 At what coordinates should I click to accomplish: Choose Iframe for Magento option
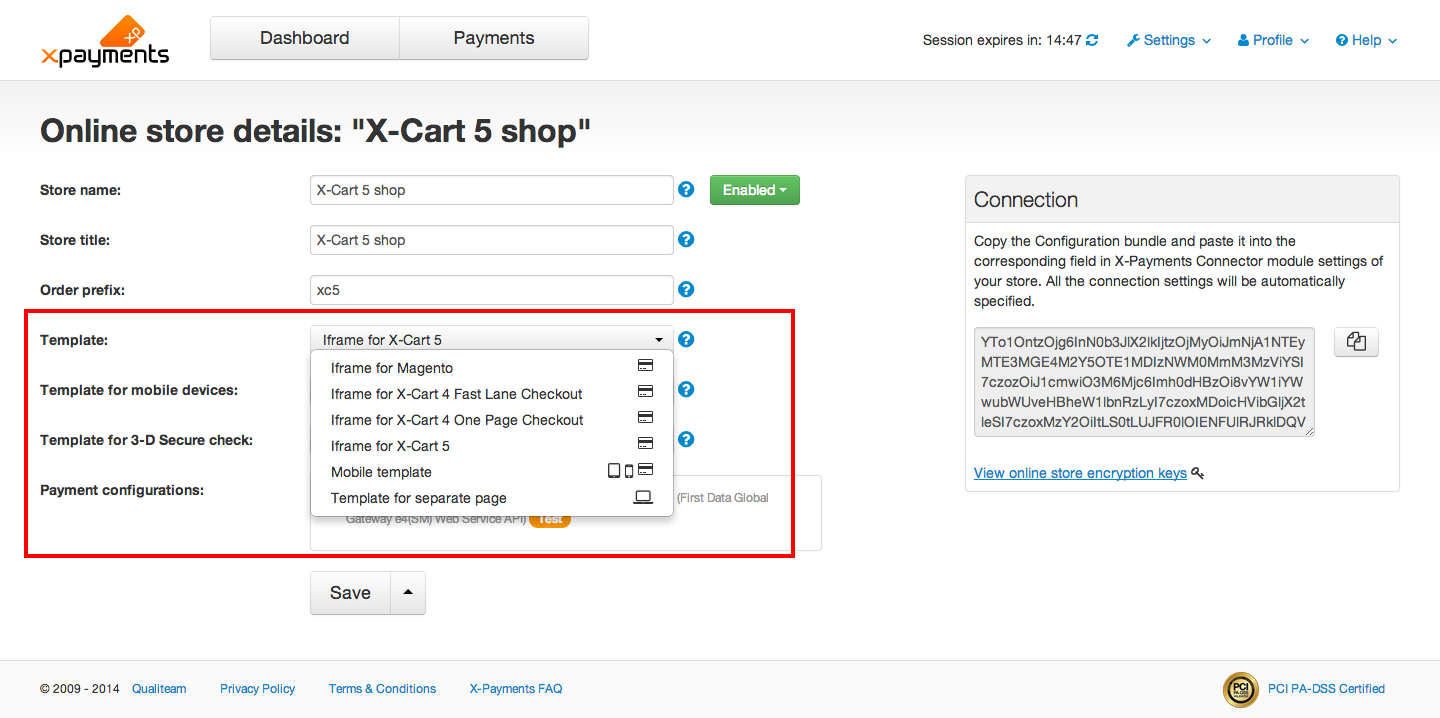[492, 368]
